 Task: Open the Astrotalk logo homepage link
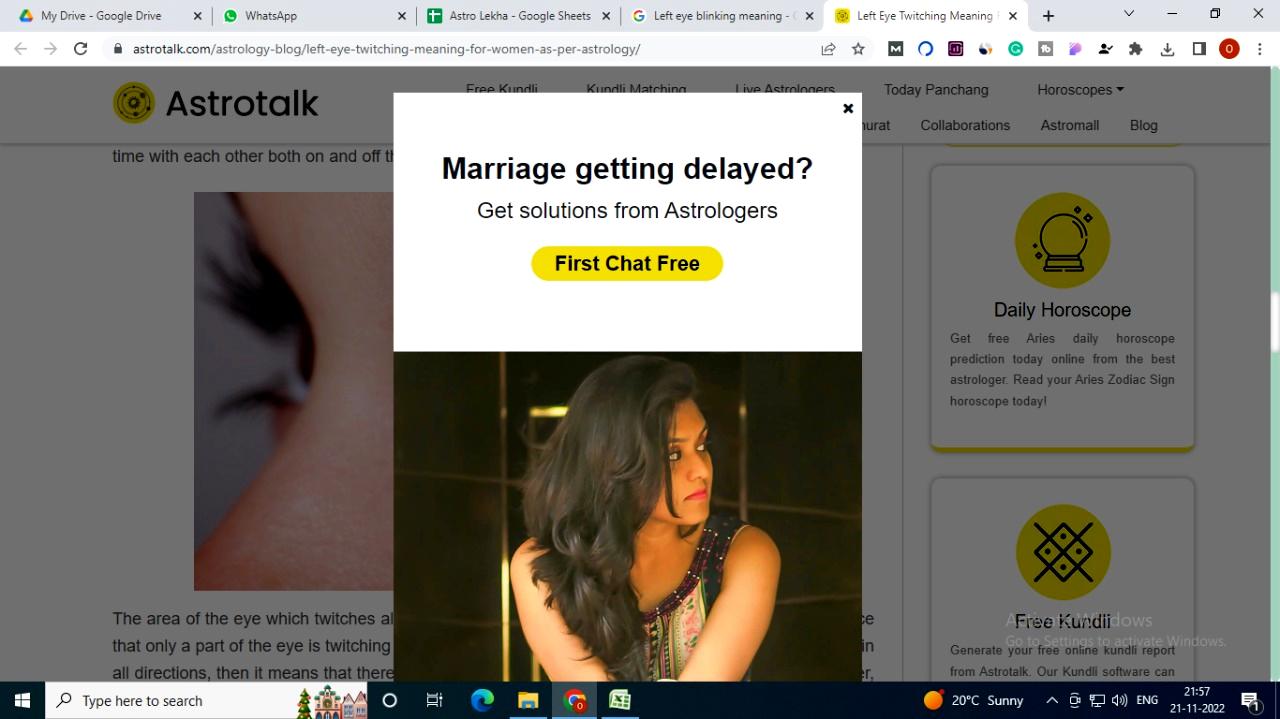click(216, 102)
